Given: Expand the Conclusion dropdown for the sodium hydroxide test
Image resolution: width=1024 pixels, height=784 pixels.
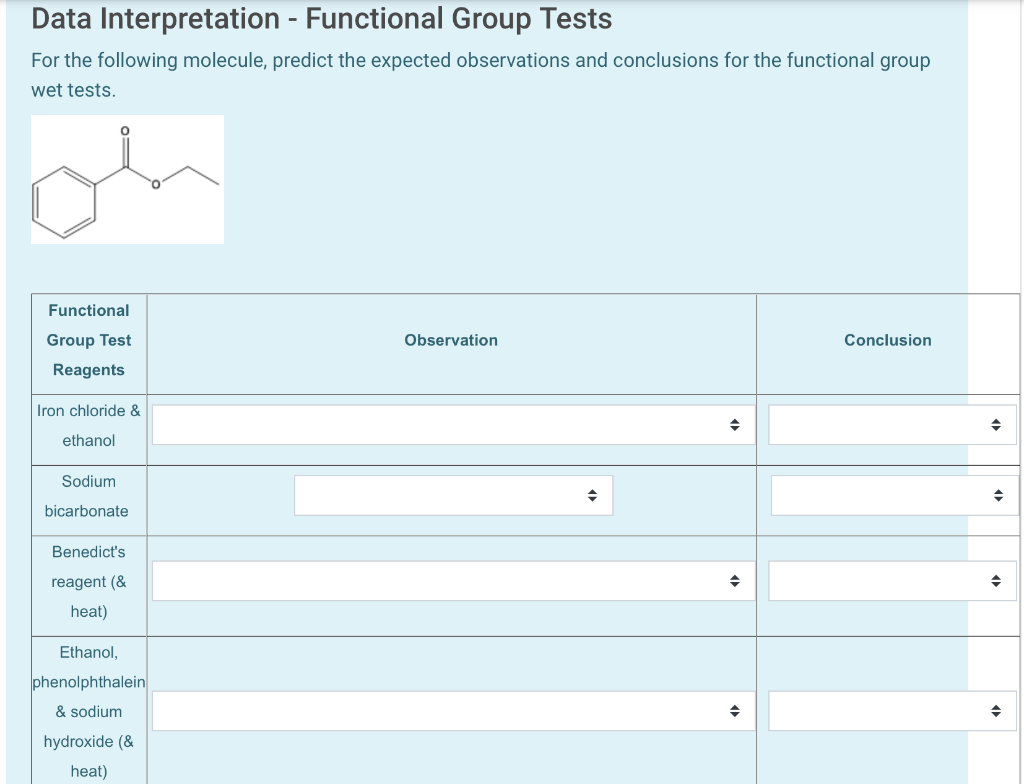Looking at the screenshot, I should [891, 711].
